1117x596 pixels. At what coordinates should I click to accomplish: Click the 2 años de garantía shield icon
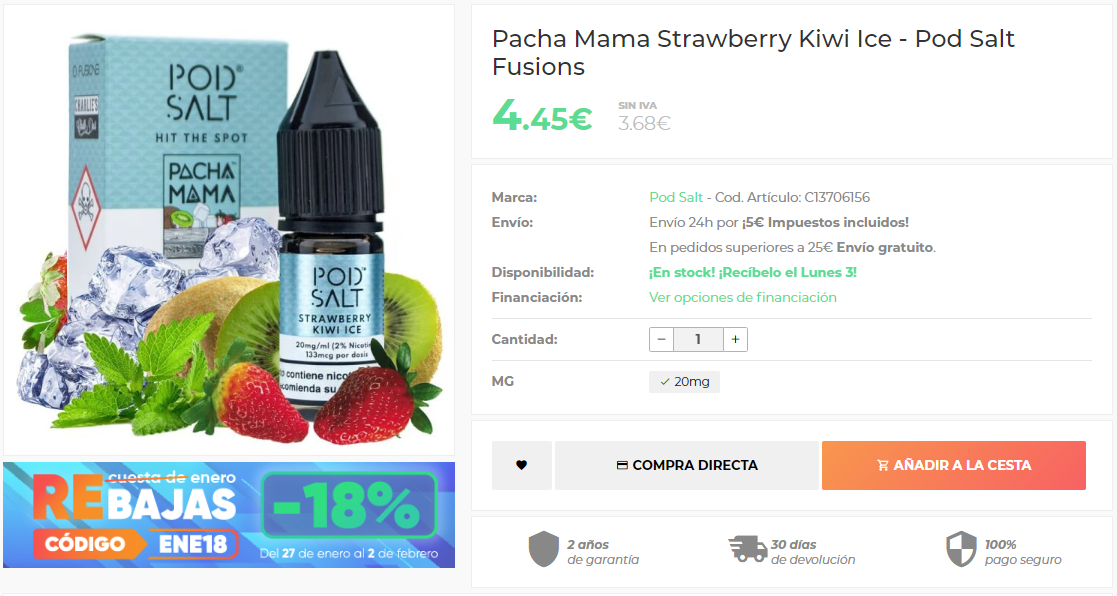544,549
